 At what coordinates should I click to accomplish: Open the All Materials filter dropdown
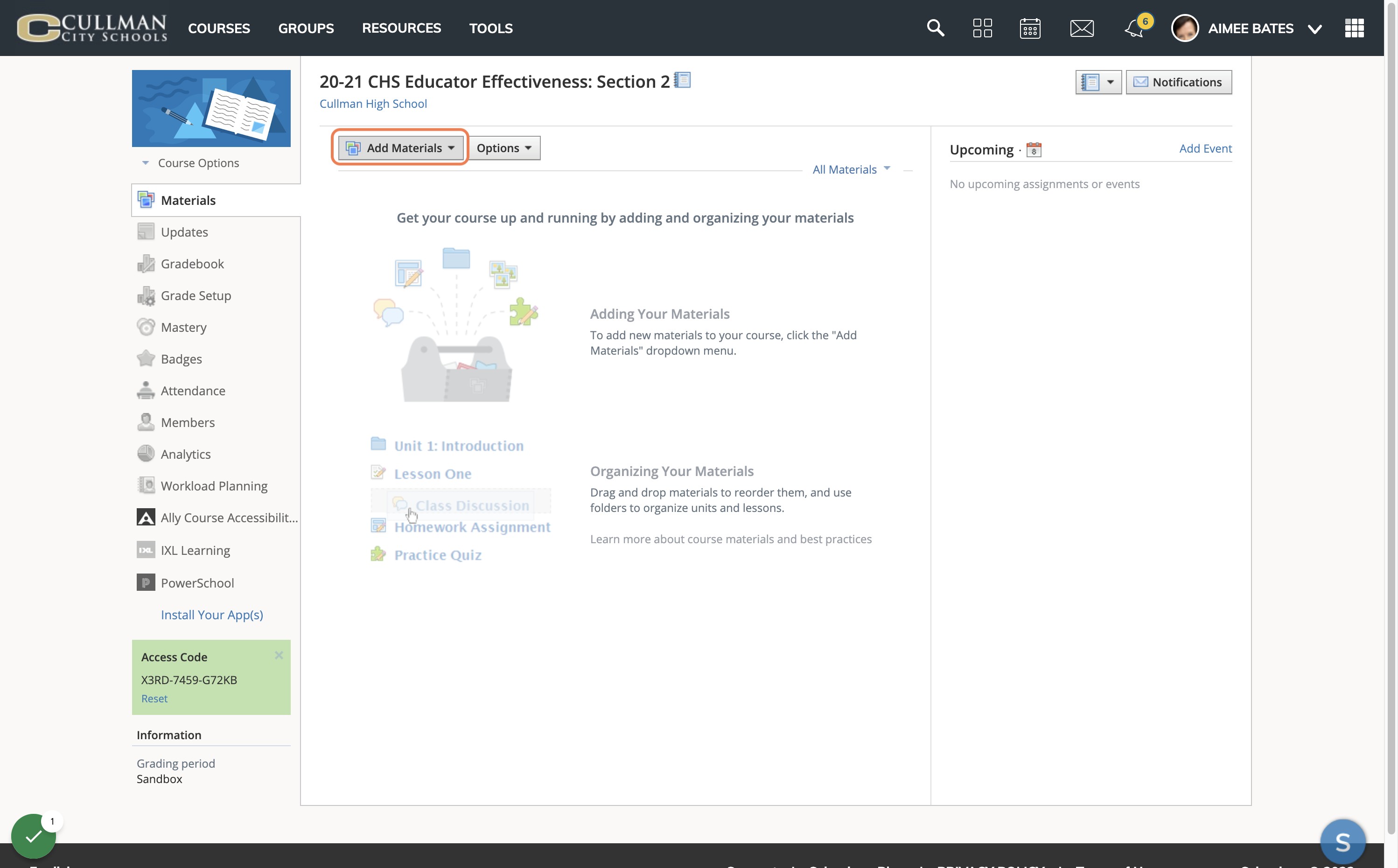click(x=851, y=169)
